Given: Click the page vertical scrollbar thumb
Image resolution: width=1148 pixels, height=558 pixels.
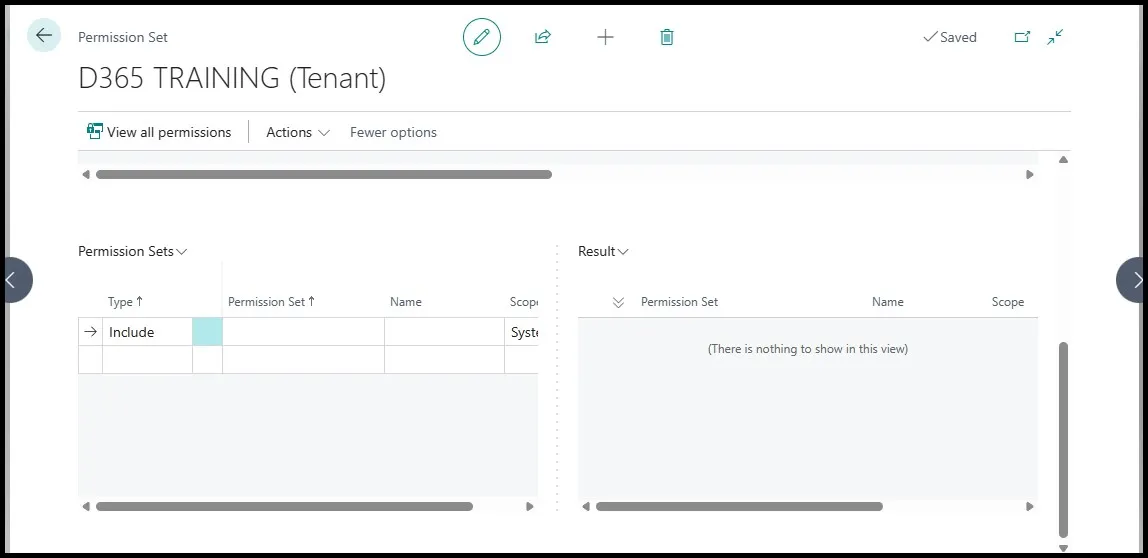Looking at the screenshot, I should click(x=1063, y=440).
